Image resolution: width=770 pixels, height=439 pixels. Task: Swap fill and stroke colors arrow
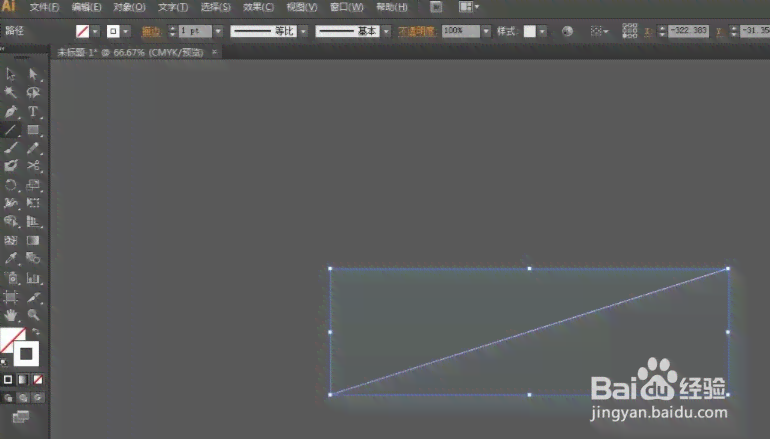36,332
